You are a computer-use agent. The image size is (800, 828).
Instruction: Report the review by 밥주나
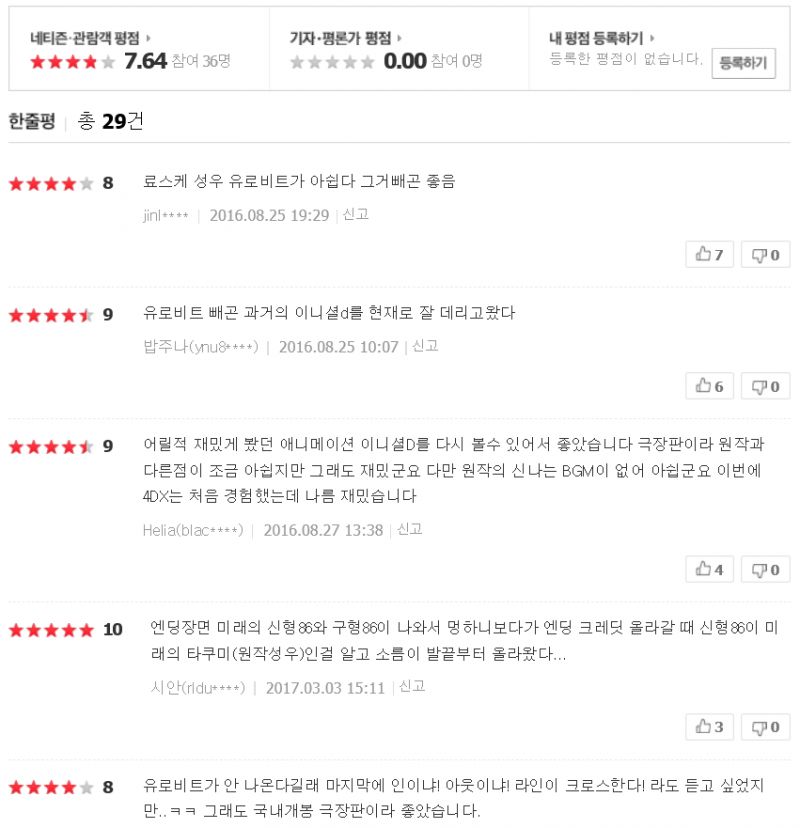pyautogui.click(x=426, y=346)
